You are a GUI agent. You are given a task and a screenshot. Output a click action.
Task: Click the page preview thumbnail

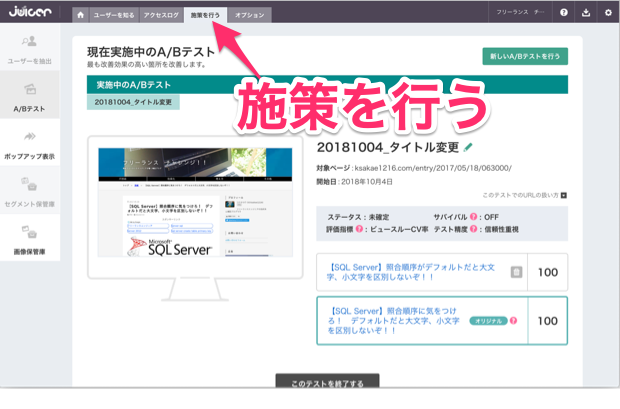[195, 203]
